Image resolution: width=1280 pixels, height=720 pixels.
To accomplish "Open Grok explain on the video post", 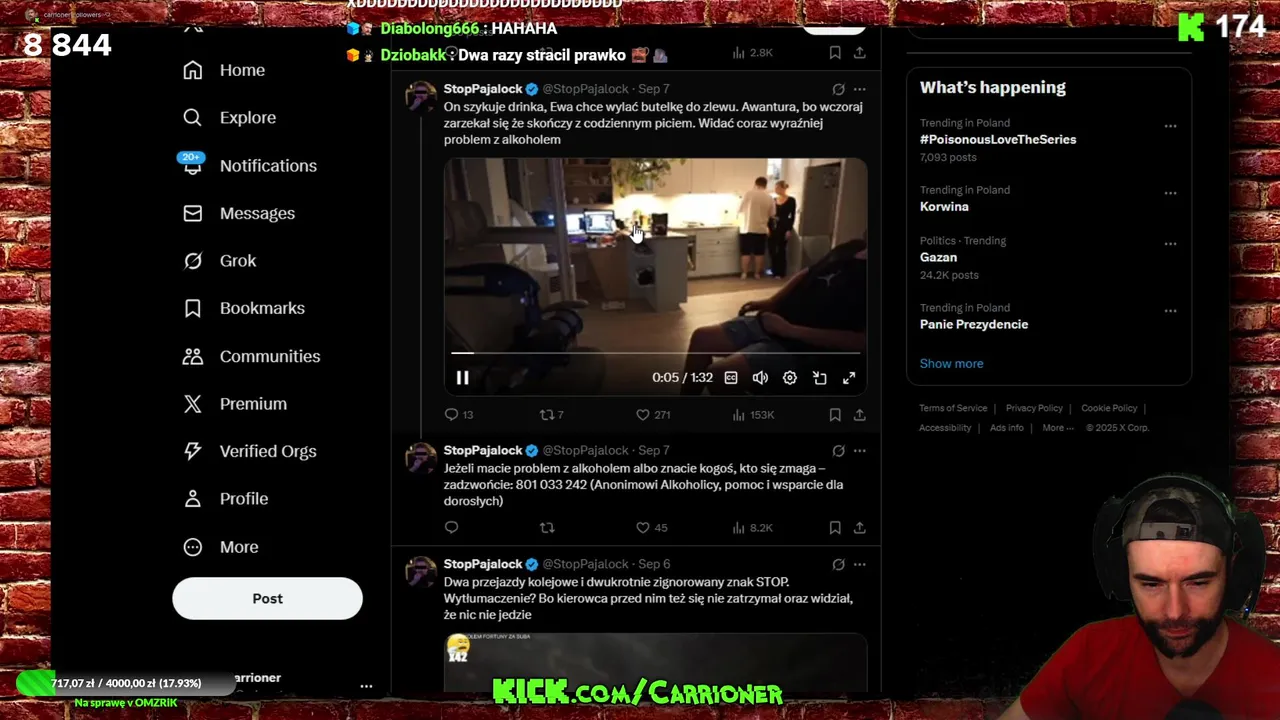I will coord(838,89).
